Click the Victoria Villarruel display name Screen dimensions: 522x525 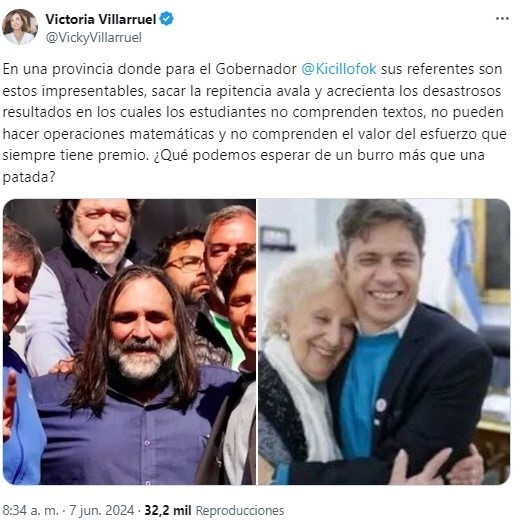coord(101,19)
